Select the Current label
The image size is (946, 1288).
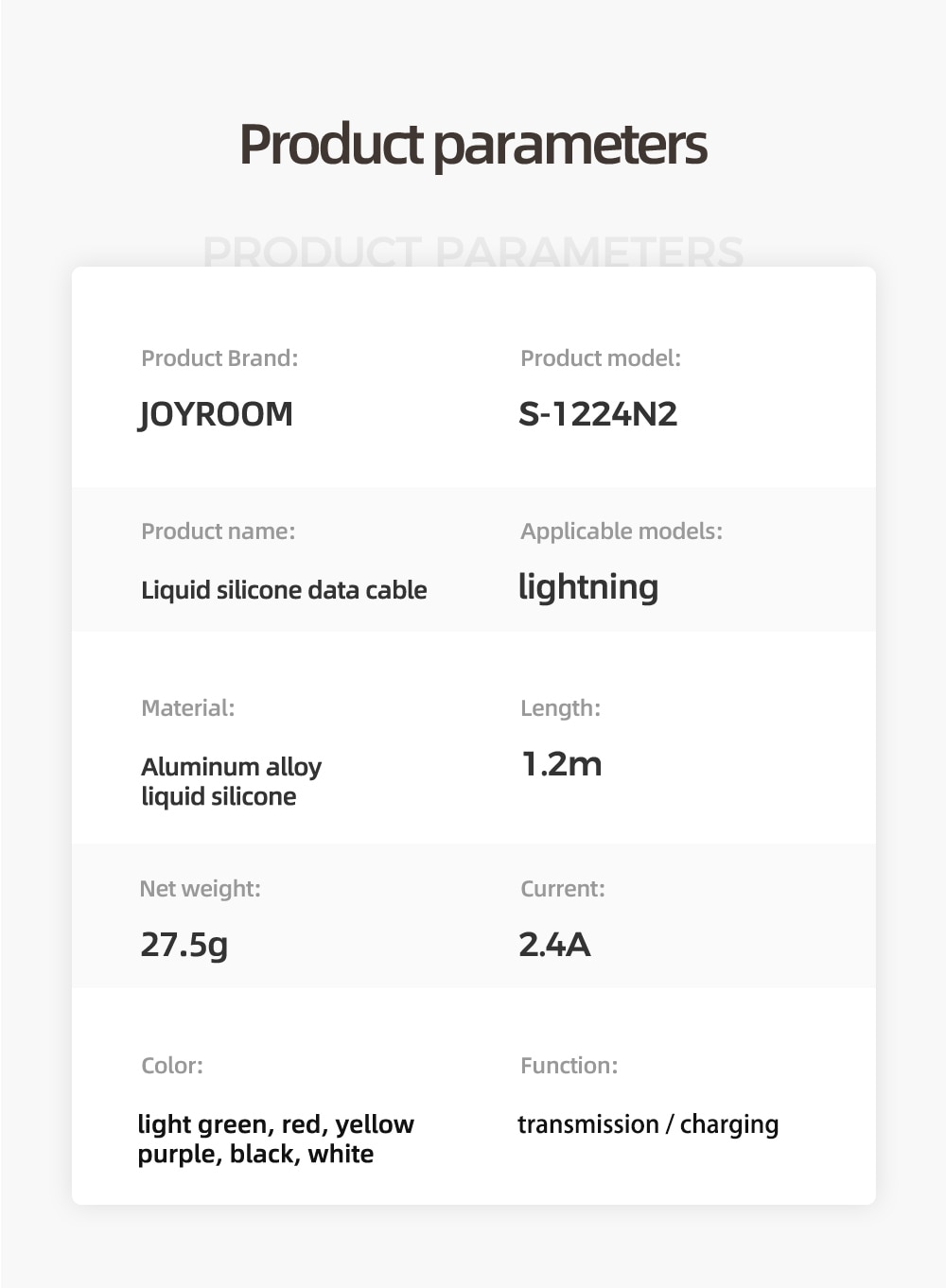click(563, 889)
